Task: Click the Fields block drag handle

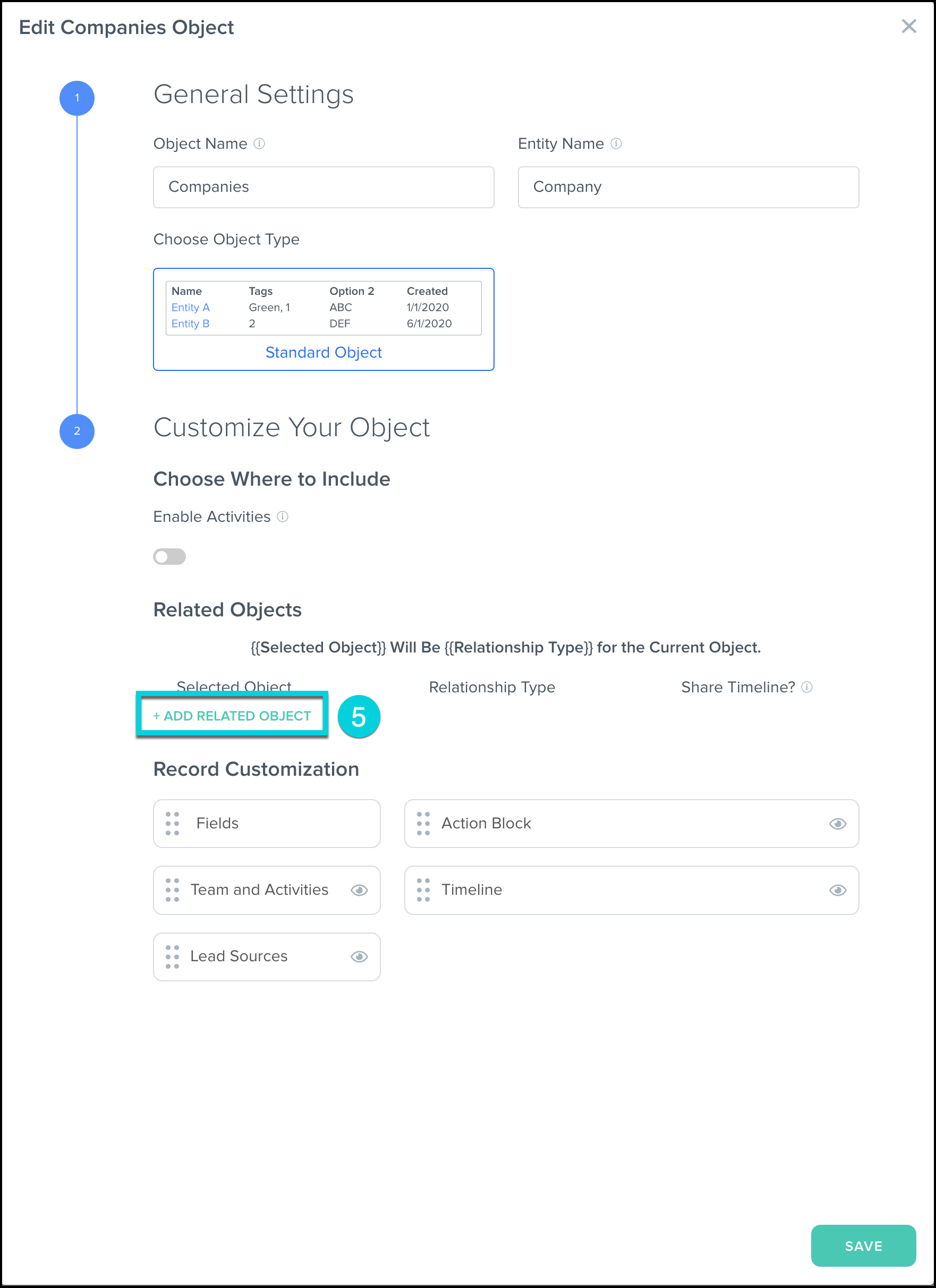Action: tap(173, 824)
